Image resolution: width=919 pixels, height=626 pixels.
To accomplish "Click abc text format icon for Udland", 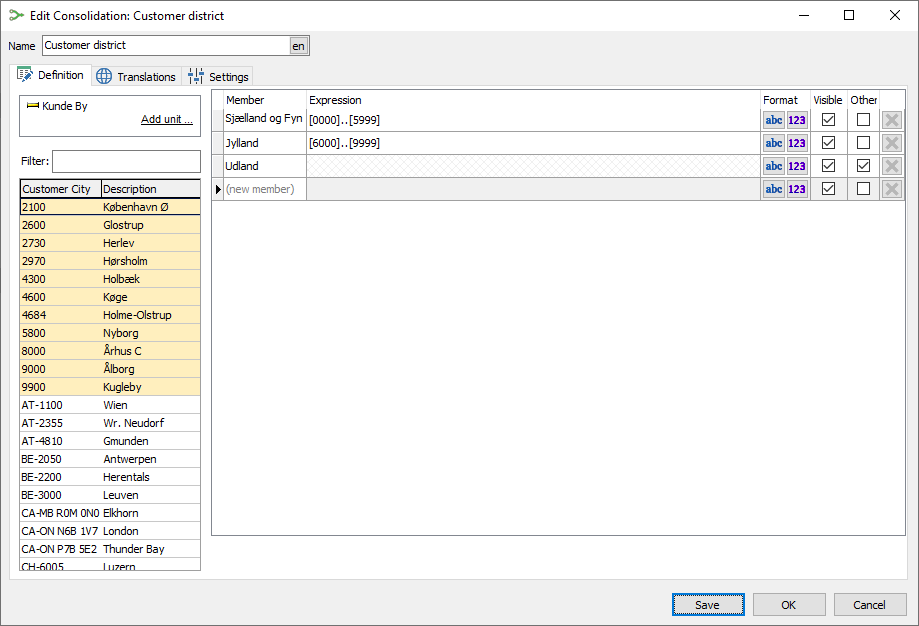I will coord(774,166).
